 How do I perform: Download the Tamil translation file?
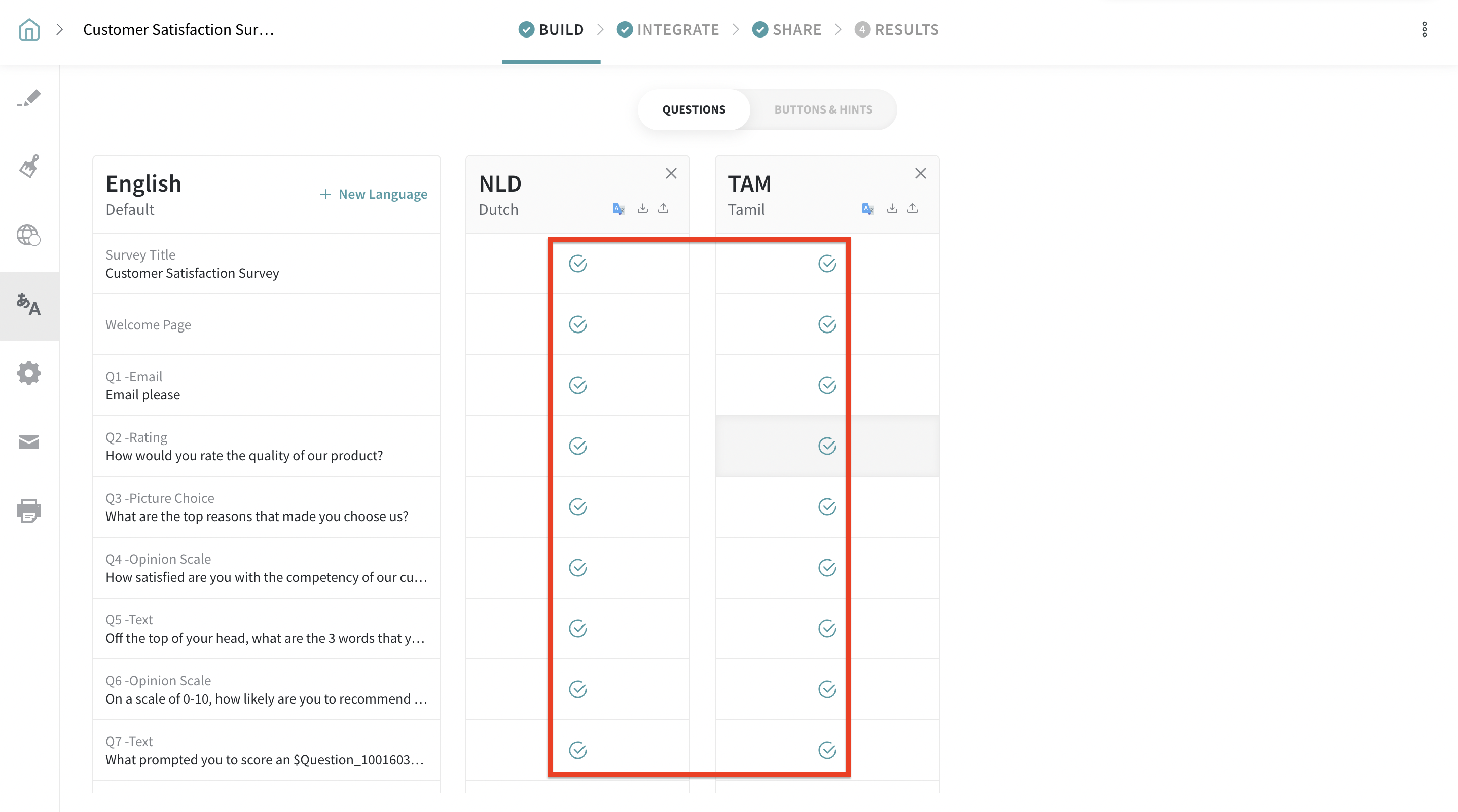892,209
